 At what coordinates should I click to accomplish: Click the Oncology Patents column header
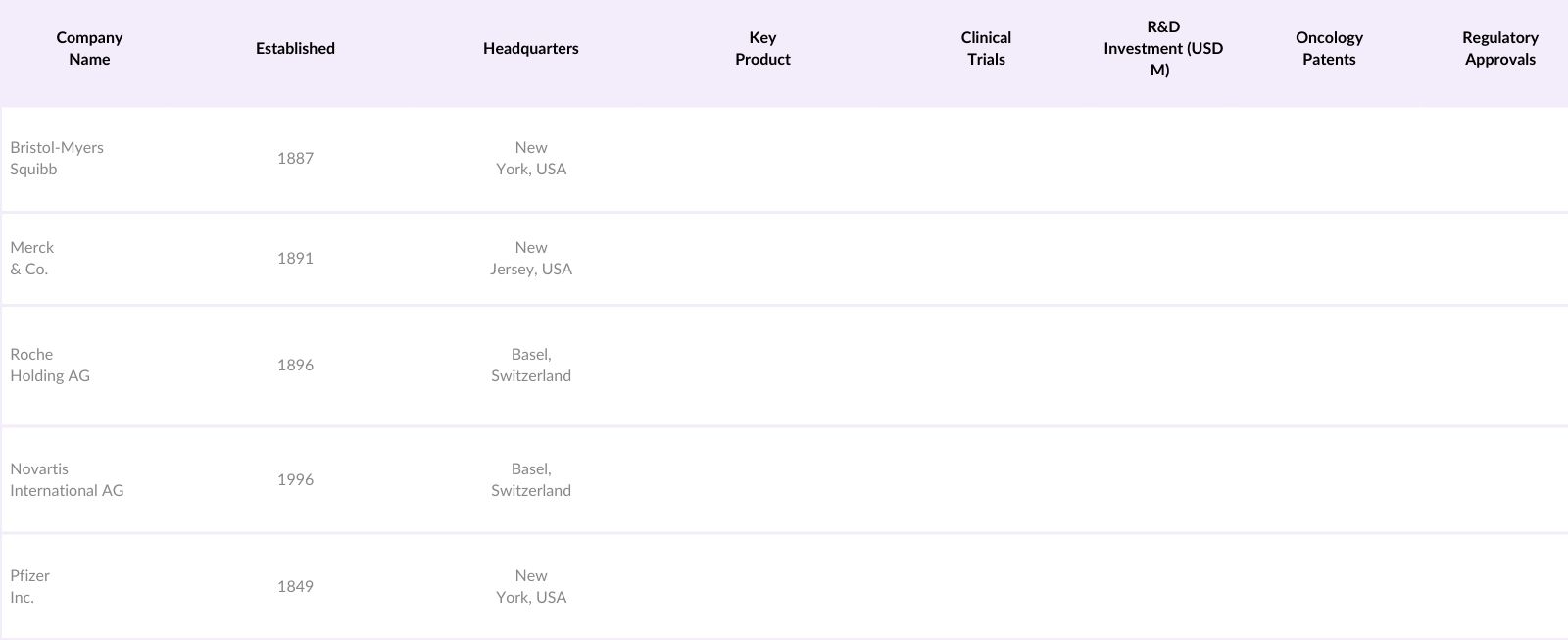pos(1329,49)
